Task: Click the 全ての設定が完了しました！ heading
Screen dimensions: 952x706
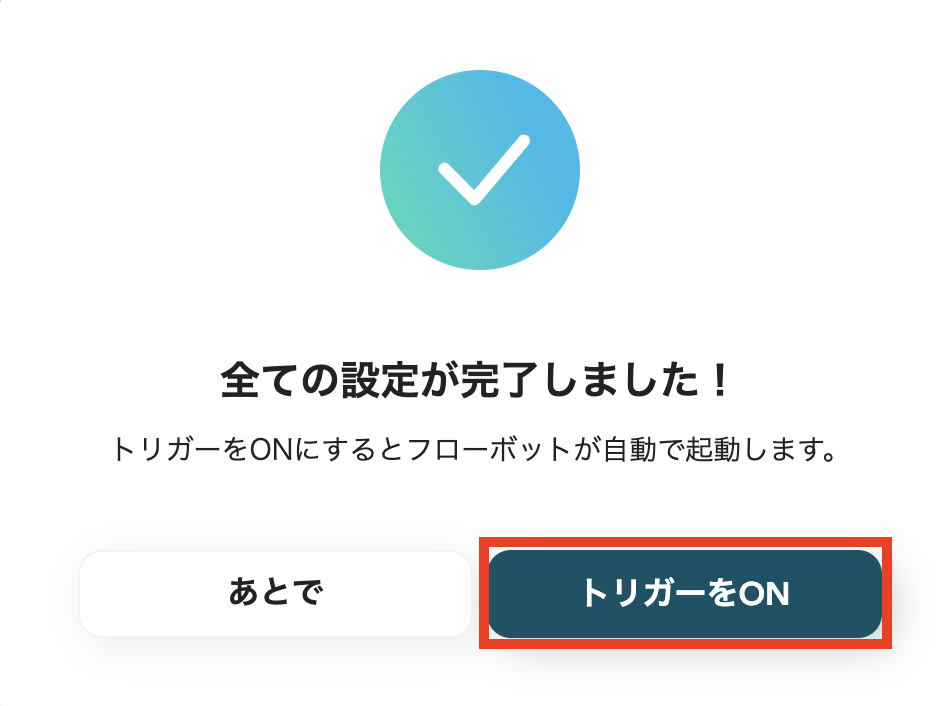Action: pos(476,375)
